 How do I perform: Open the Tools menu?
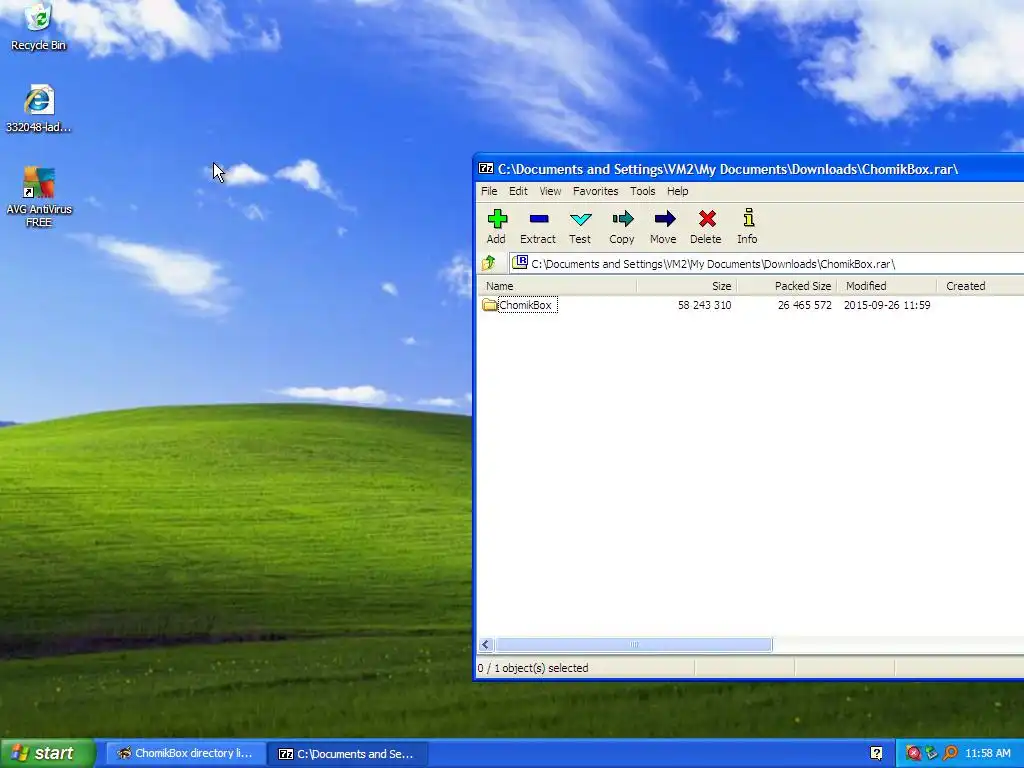pyautogui.click(x=643, y=191)
